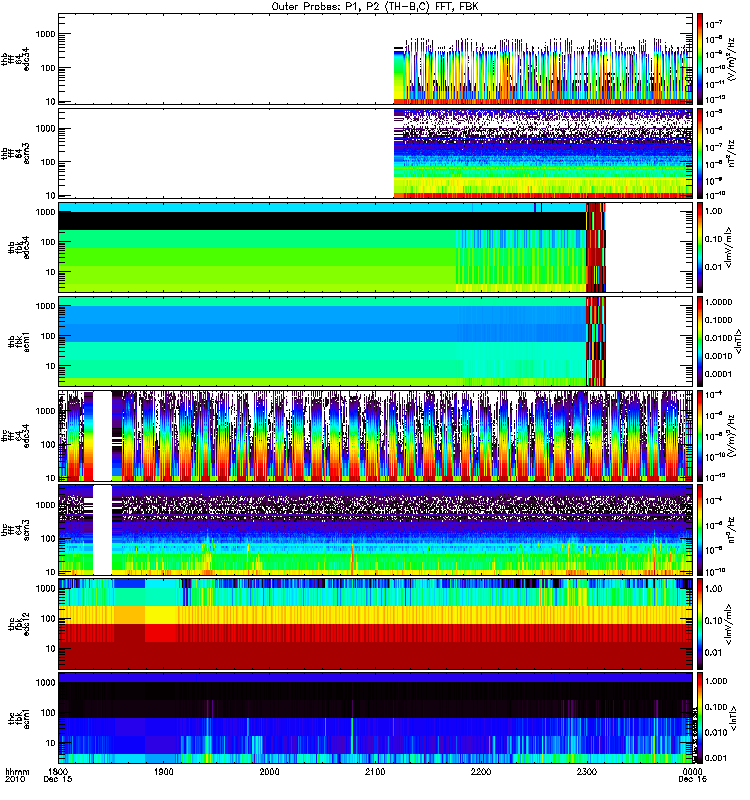Click the color bar of the thb fbk edc34 panel
Screen dimensions: 750x800
point(700,247)
